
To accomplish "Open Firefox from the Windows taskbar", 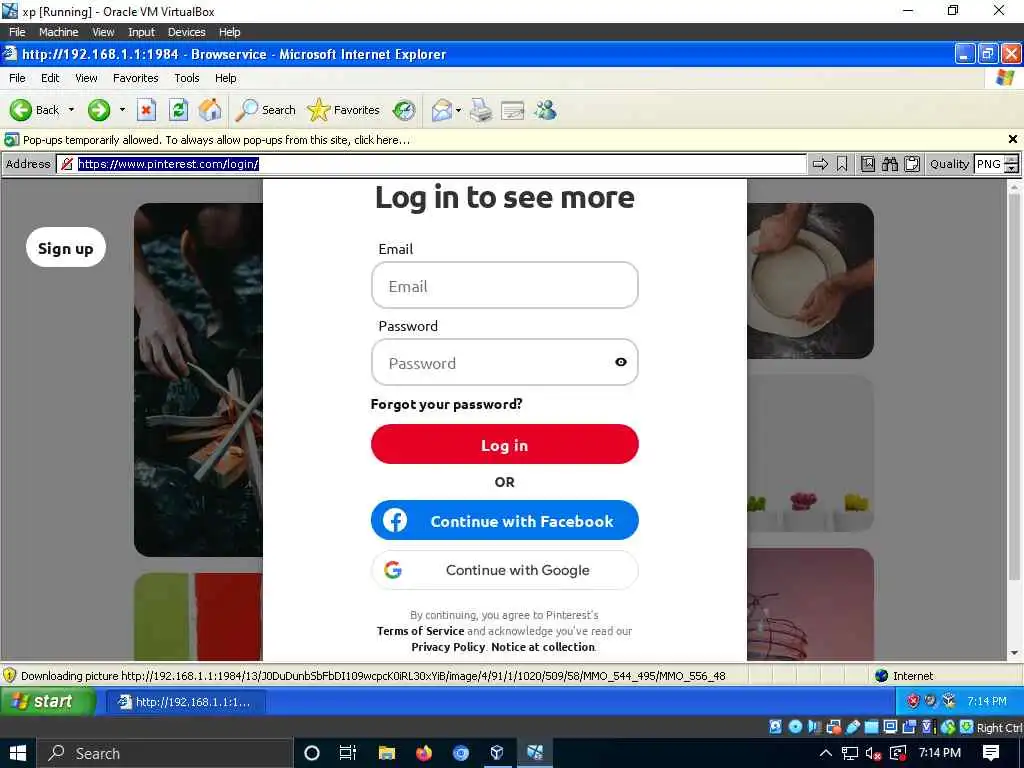I will [x=424, y=753].
